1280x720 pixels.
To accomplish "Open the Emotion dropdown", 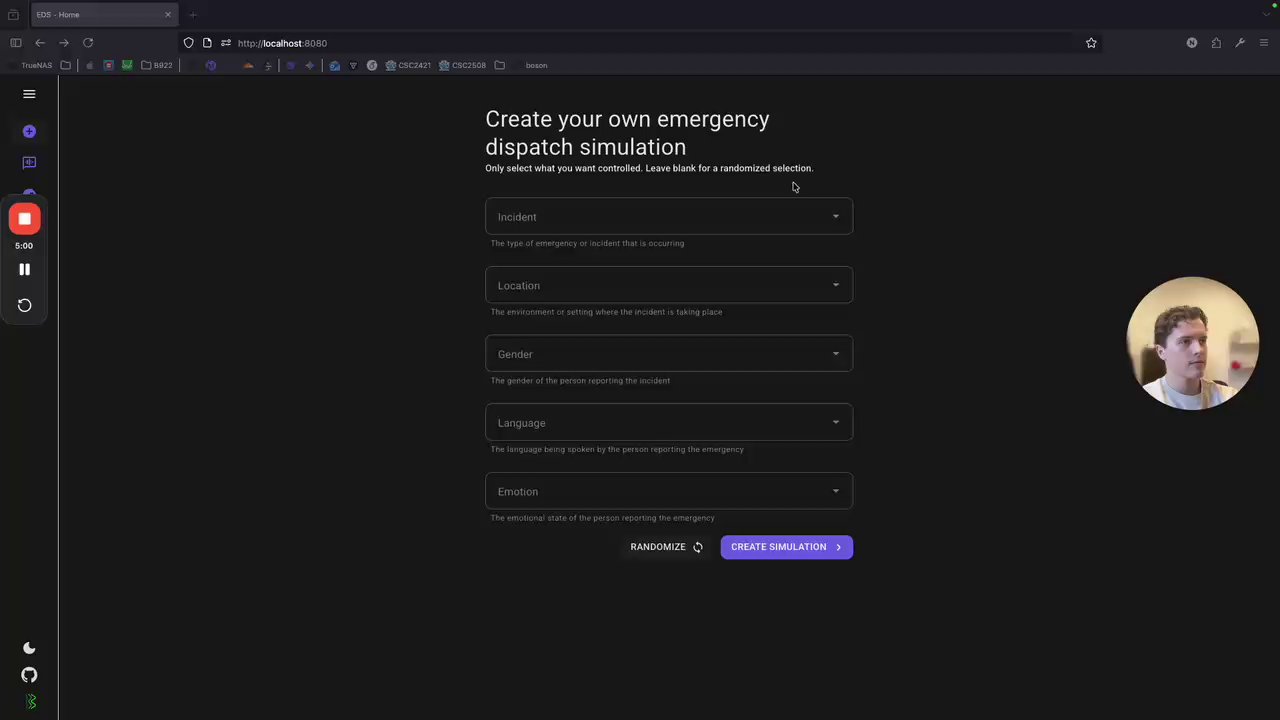I will click(668, 491).
